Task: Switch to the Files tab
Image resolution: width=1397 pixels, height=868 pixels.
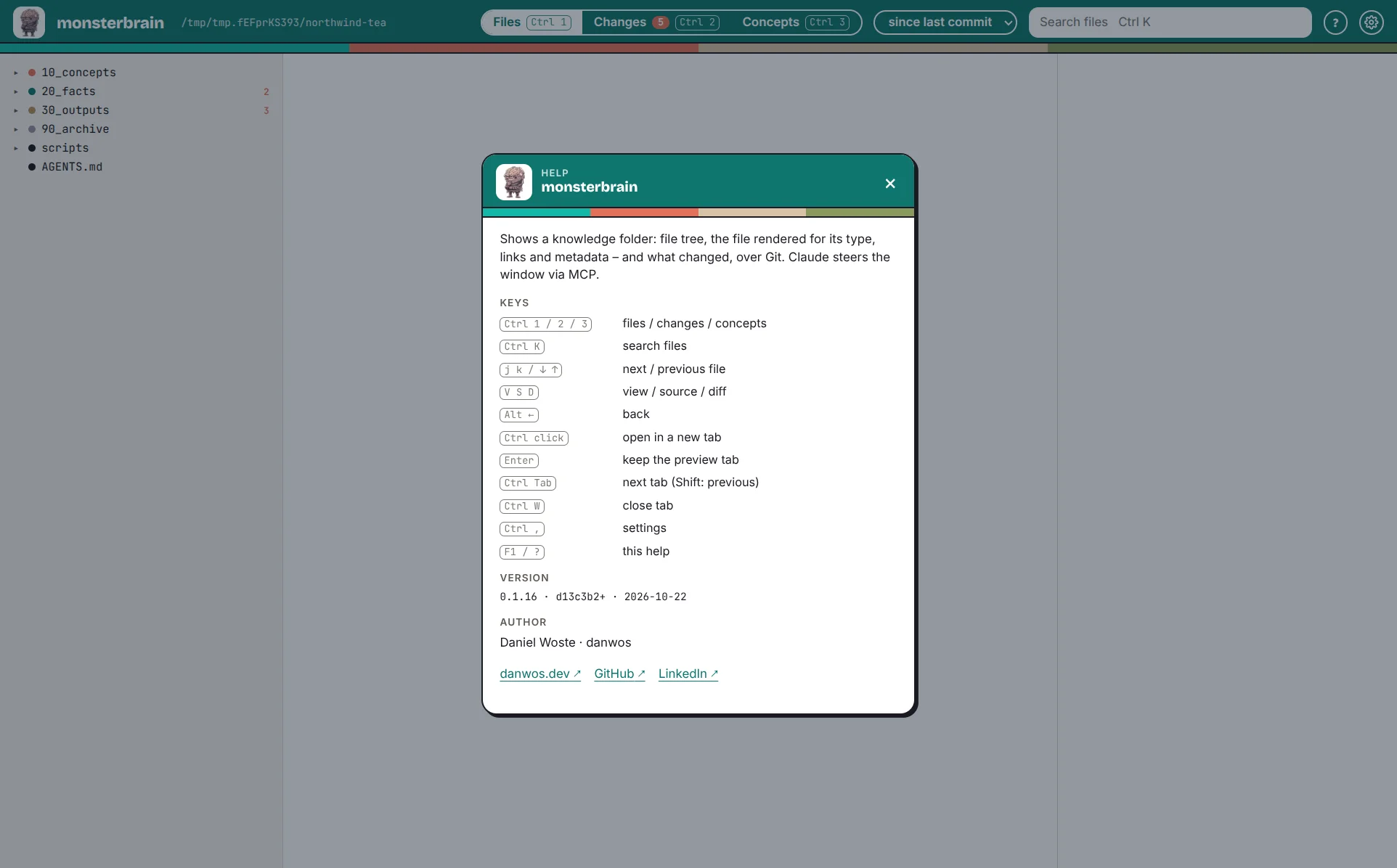Action: point(532,22)
